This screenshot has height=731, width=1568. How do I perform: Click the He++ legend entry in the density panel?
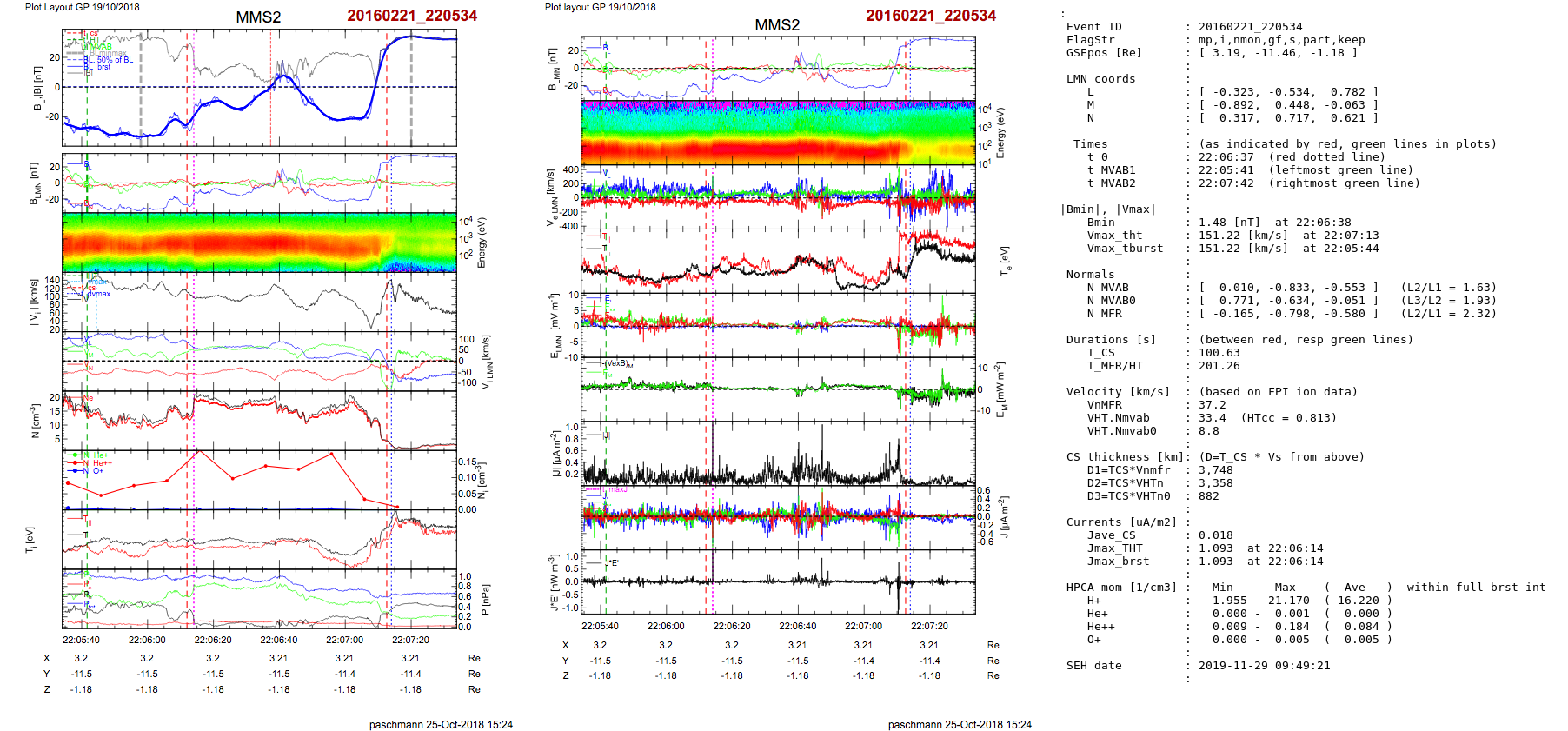(x=101, y=463)
